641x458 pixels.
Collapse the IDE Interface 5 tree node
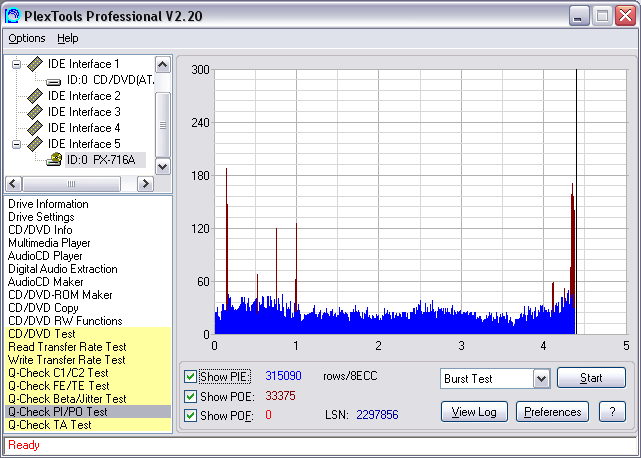(x=16, y=144)
